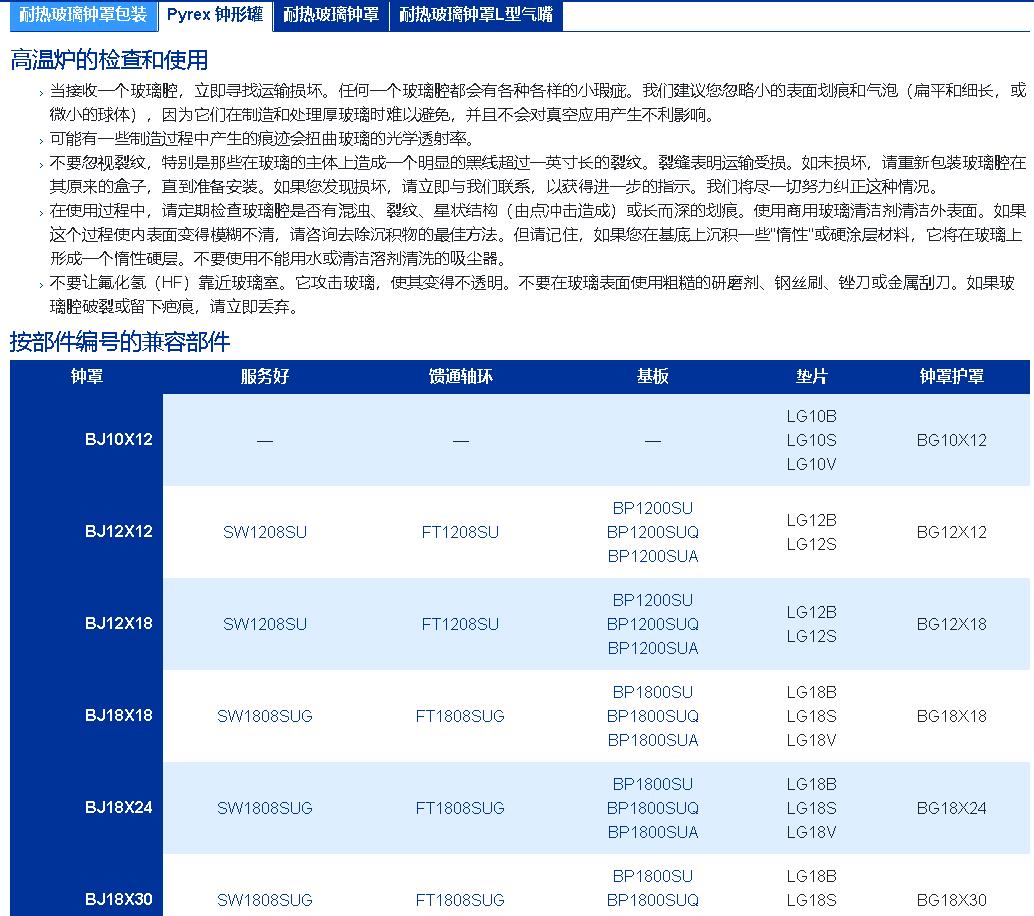Click the bullet starting 可能有一些制造过程
The width and height of the screenshot is (1034, 916).
(x=262, y=139)
